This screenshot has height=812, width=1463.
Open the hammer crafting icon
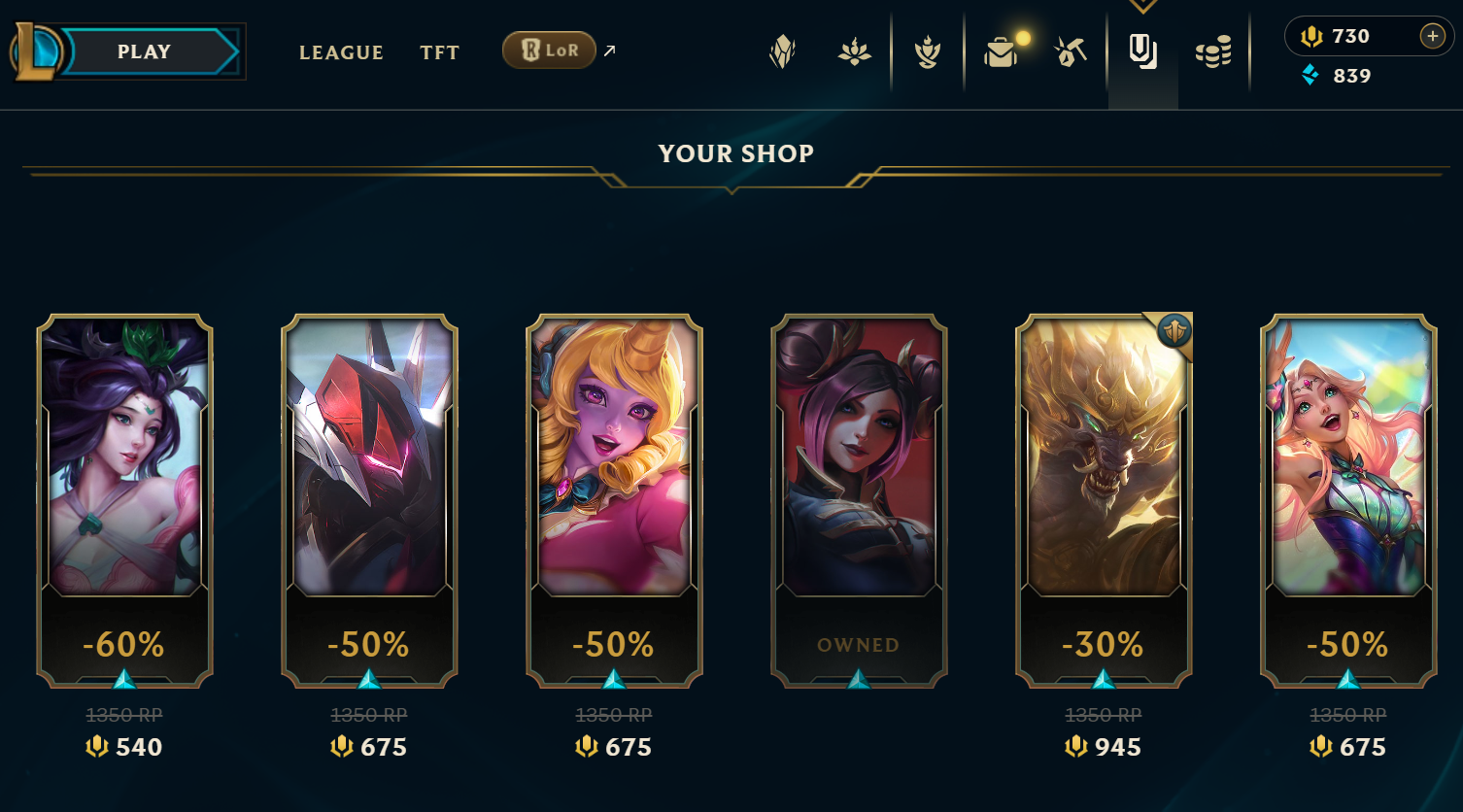1071,51
